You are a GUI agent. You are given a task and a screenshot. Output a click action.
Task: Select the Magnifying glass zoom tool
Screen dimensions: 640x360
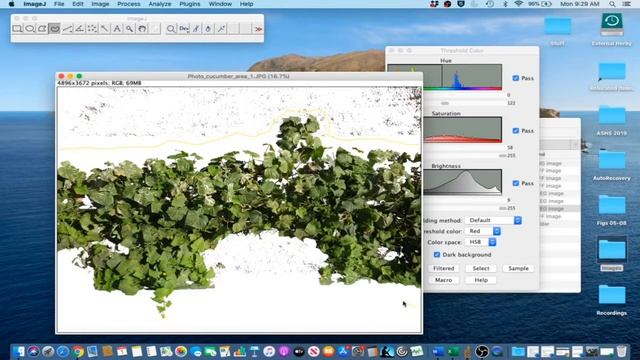(x=129, y=29)
